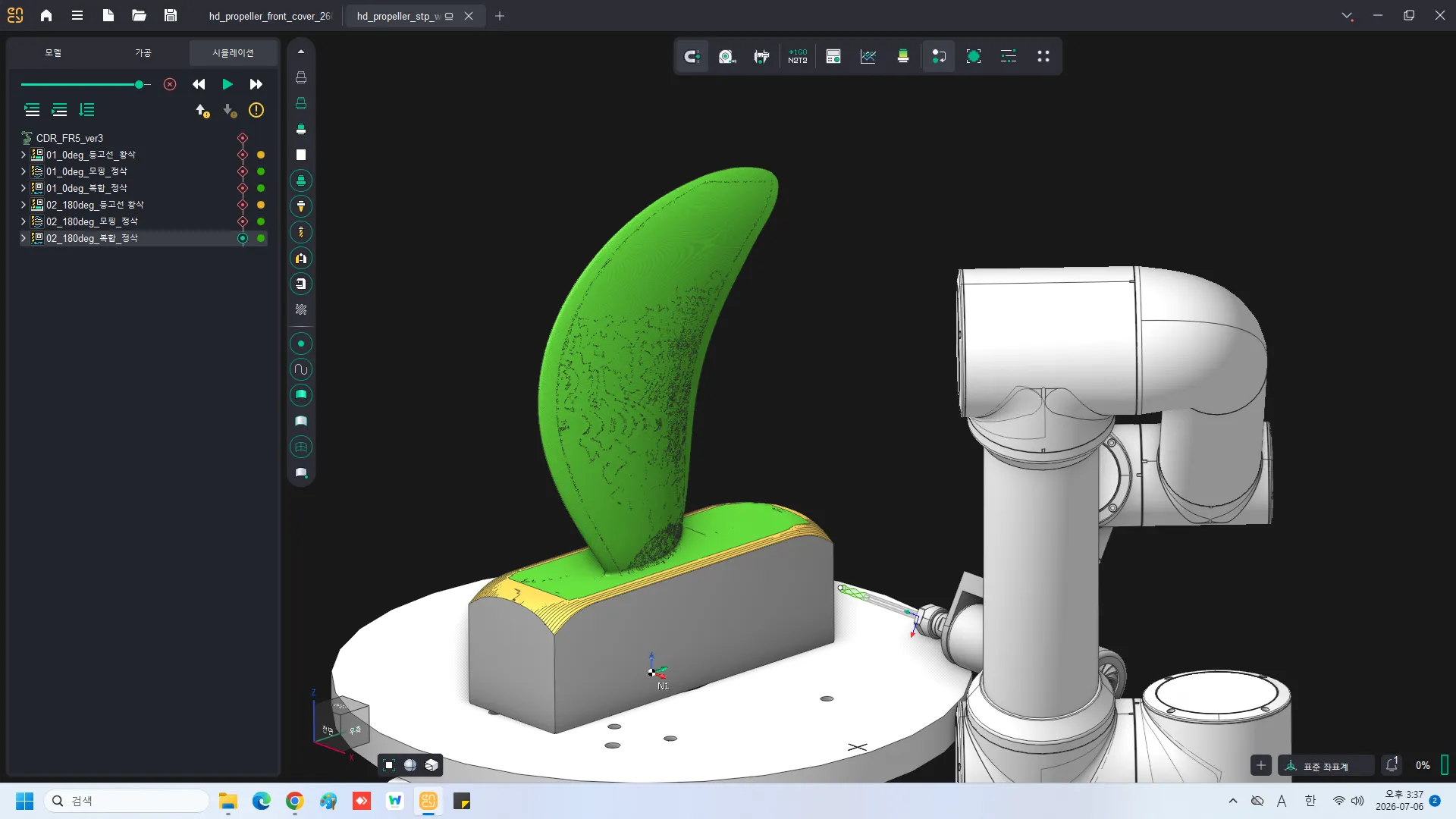The width and height of the screenshot is (1456, 819).
Task: Open the simulation settings sliders icon
Action: click(1009, 56)
